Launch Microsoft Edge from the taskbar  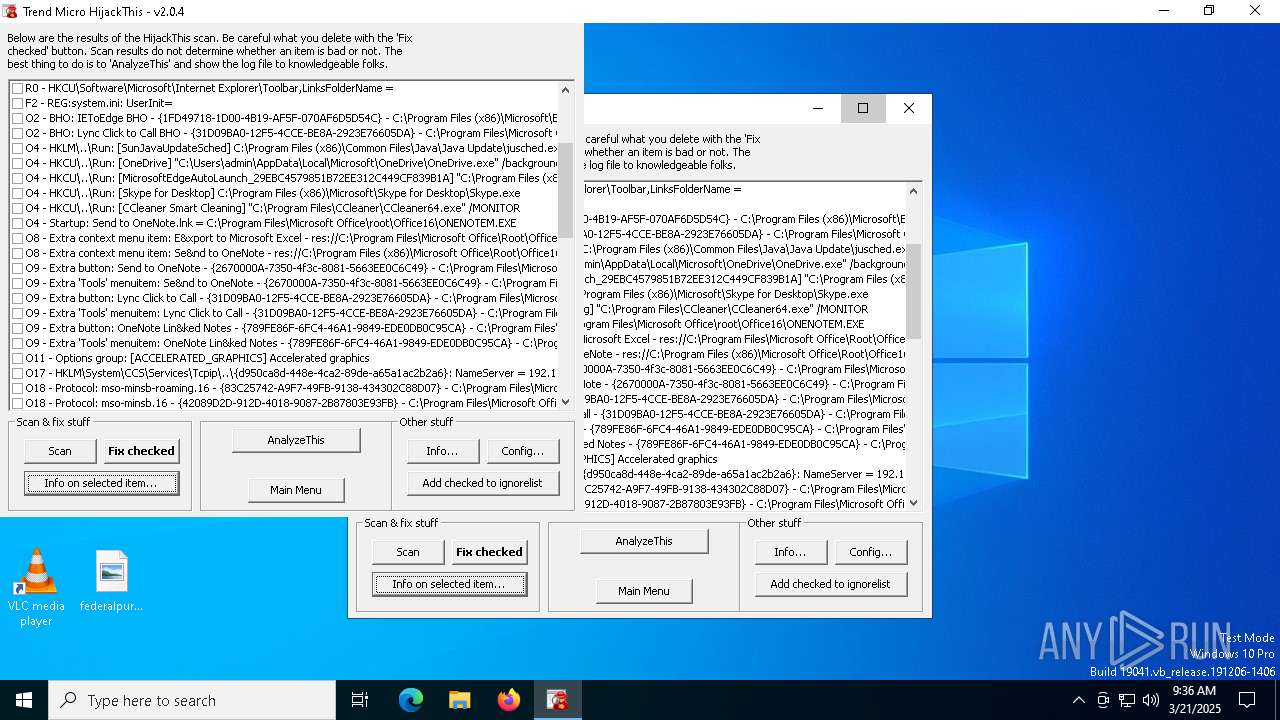point(411,700)
